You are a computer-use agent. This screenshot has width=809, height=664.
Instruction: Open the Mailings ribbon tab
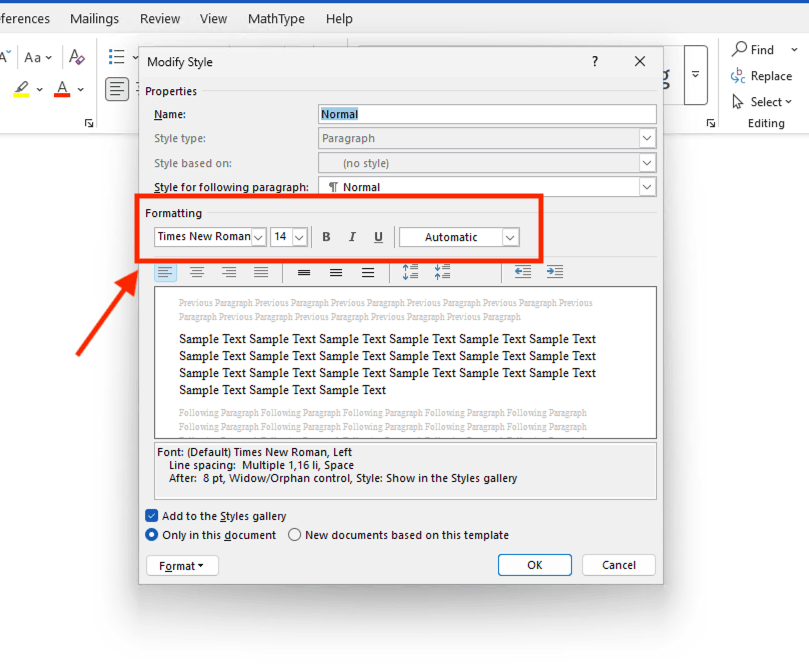point(94,19)
